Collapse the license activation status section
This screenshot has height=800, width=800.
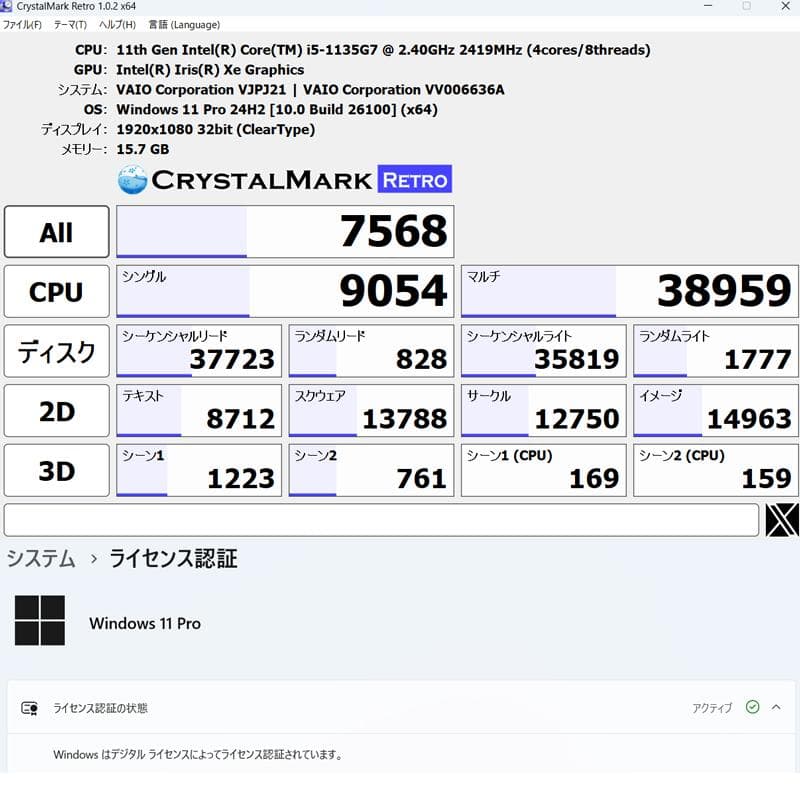point(776,707)
